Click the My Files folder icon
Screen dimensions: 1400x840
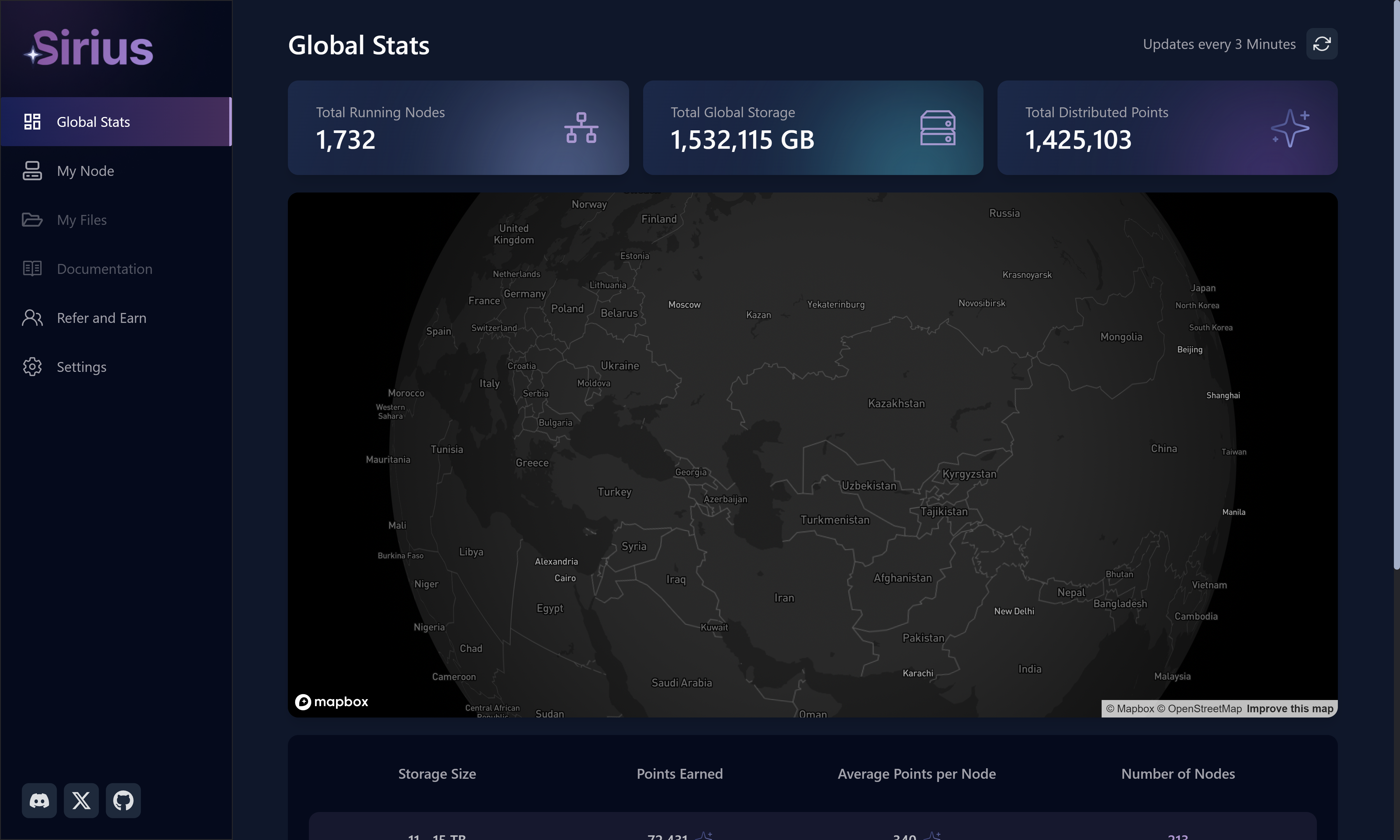point(32,220)
